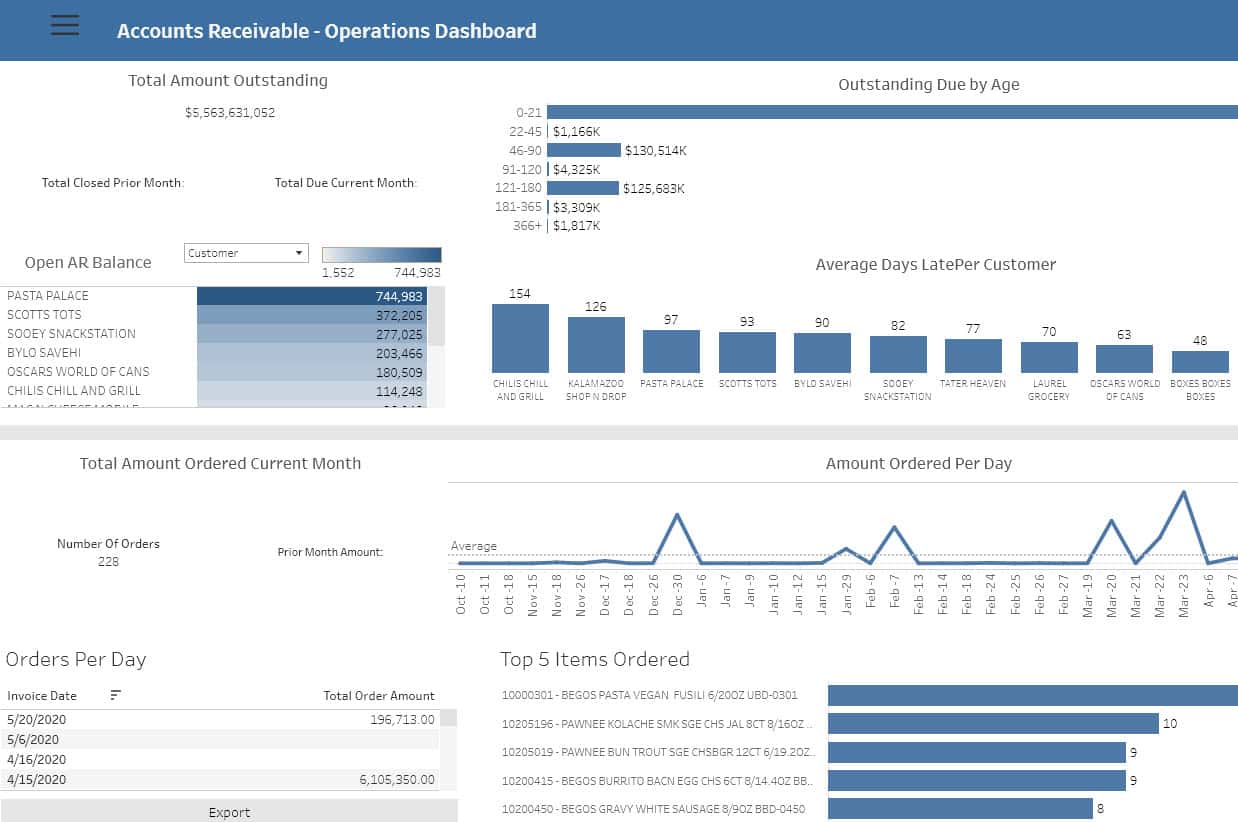
Task: Click the Mar-23 peak on line chart
Action: coord(1184,492)
